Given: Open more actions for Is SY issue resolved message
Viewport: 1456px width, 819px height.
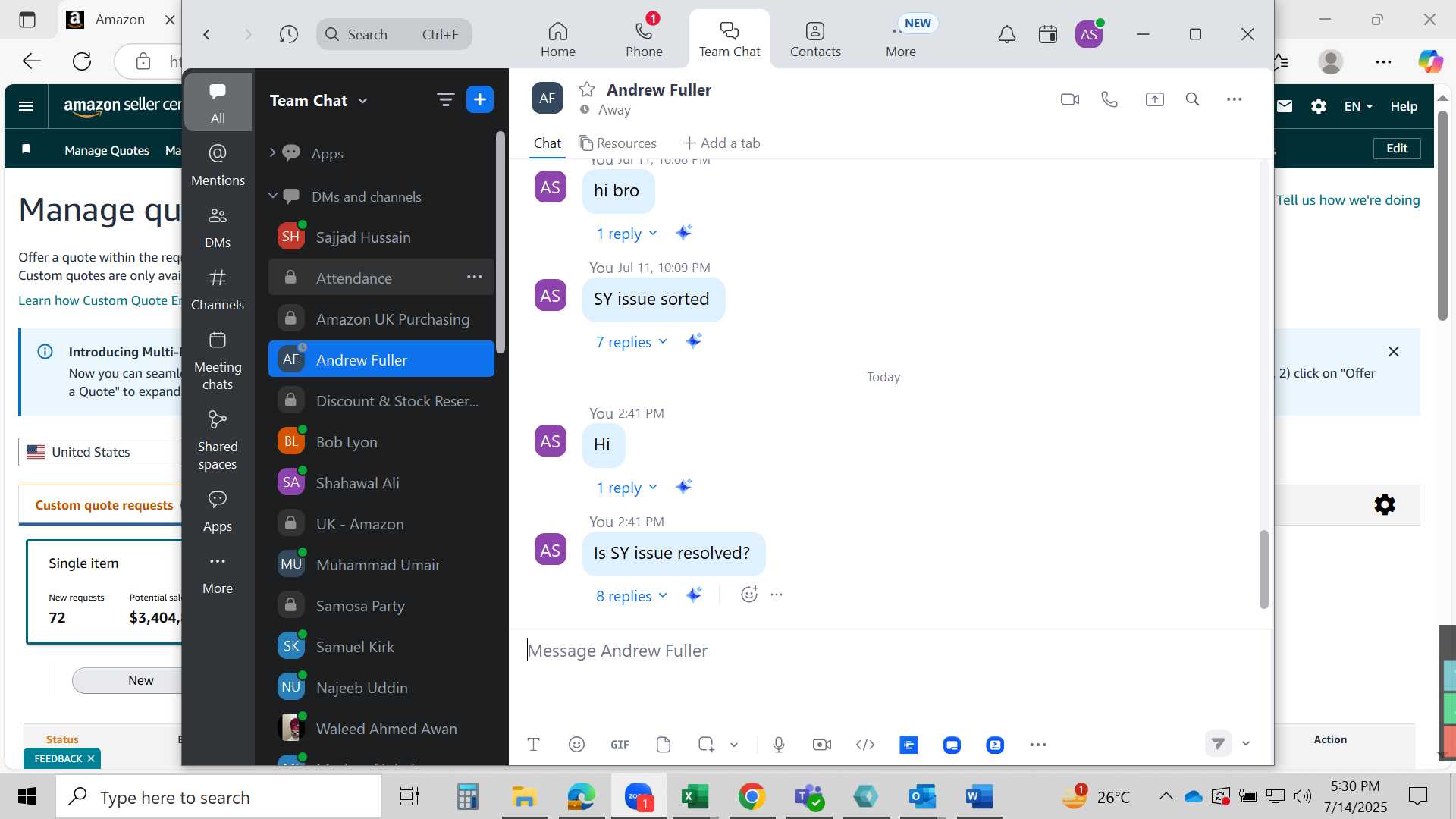Looking at the screenshot, I should (x=777, y=595).
